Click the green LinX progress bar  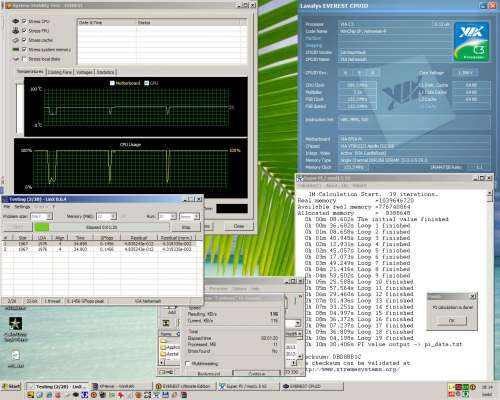(42, 227)
